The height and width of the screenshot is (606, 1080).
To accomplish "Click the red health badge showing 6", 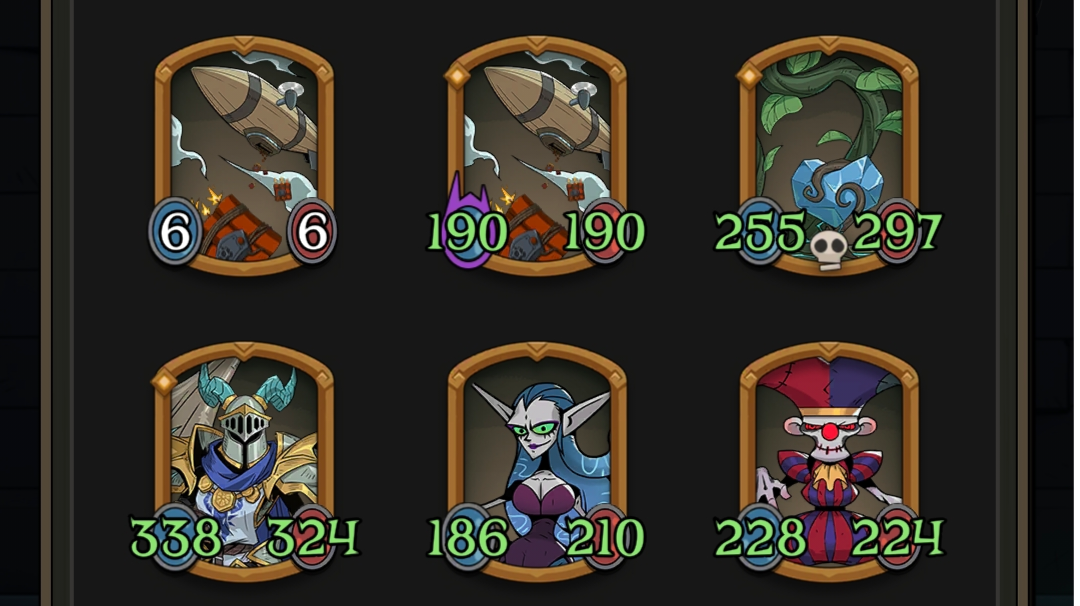I will point(312,232).
